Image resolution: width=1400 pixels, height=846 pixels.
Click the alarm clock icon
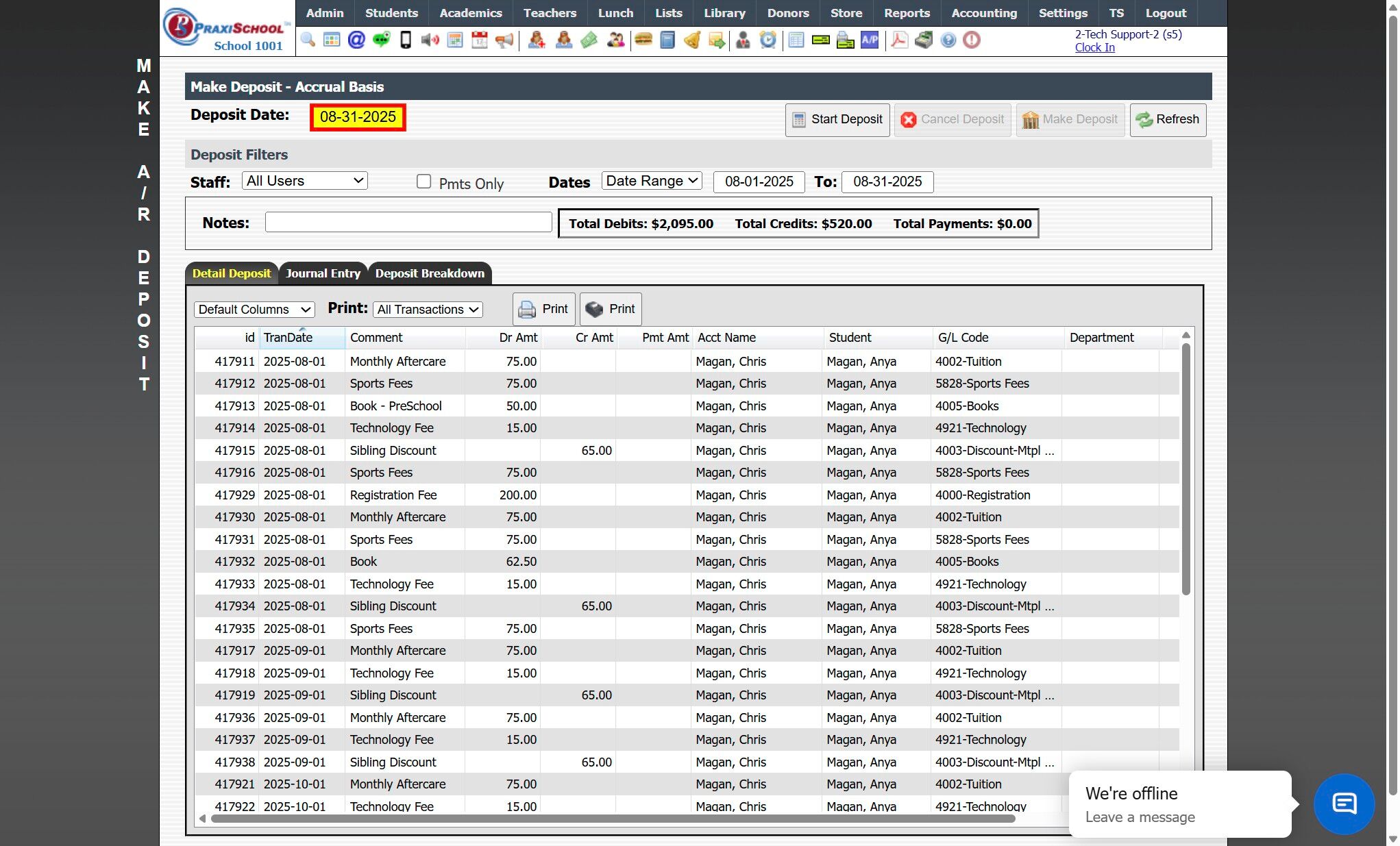pyautogui.click(x=768, y=40)
